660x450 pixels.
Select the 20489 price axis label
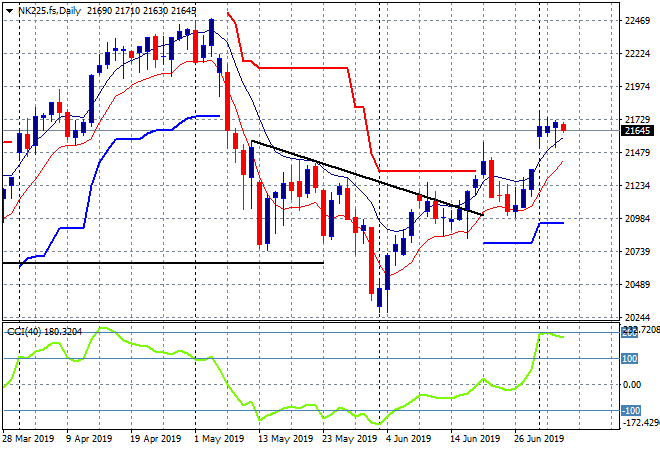[637, 285]
